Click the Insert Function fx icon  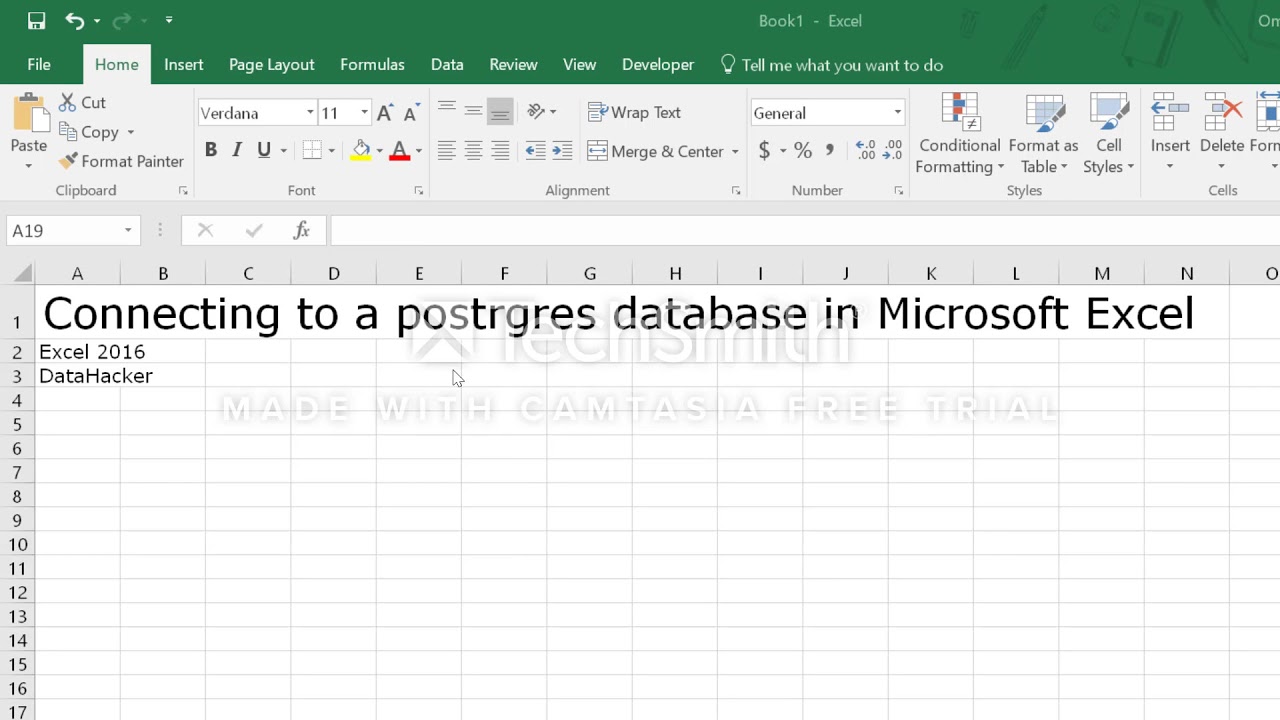point(301,230)
